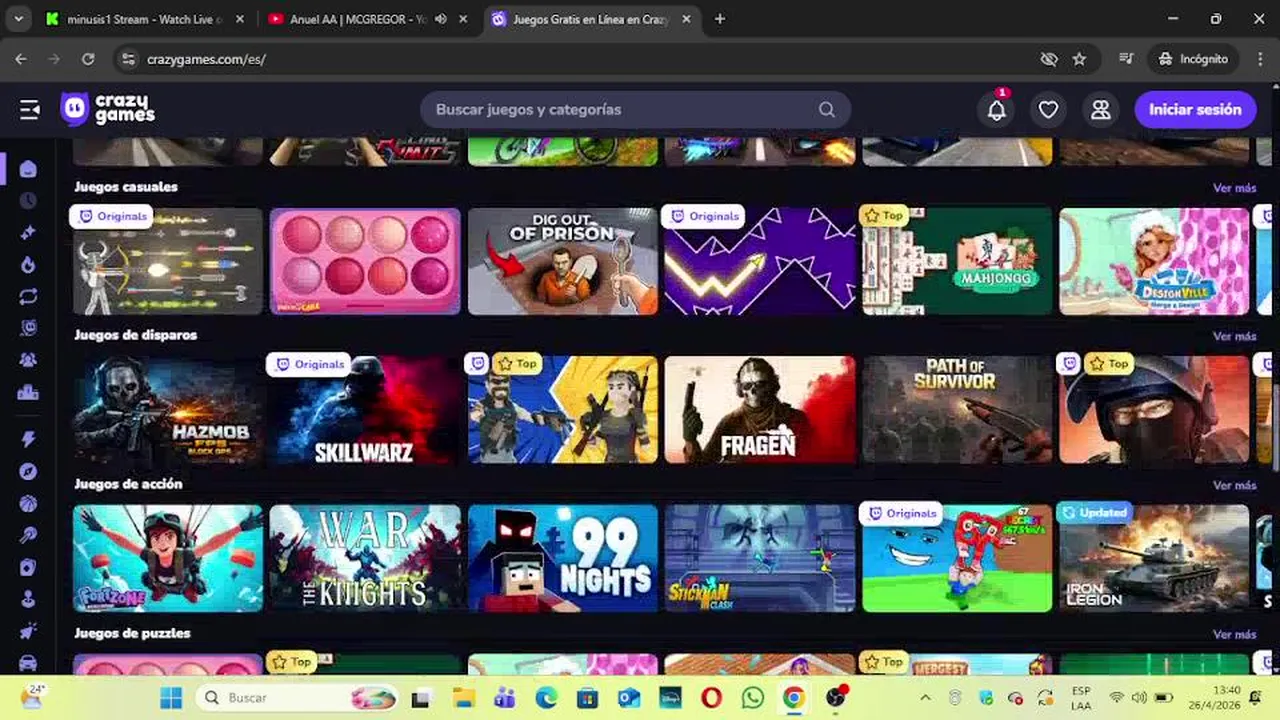This screenshot has height=720, width=1280.
Task: Open the sidebar Home icon
Action: coord(28,169)
